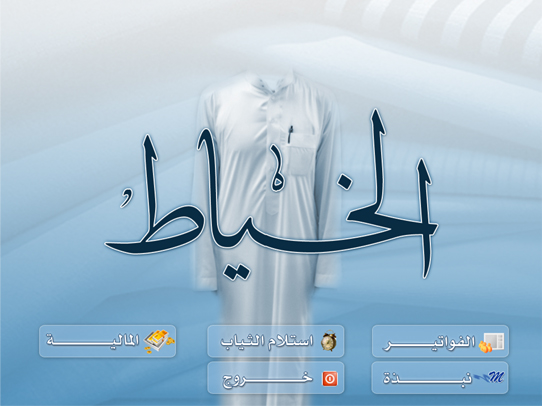Show the نبذة about button text
The height and width of the screenshot is (406, 542).
427,378
